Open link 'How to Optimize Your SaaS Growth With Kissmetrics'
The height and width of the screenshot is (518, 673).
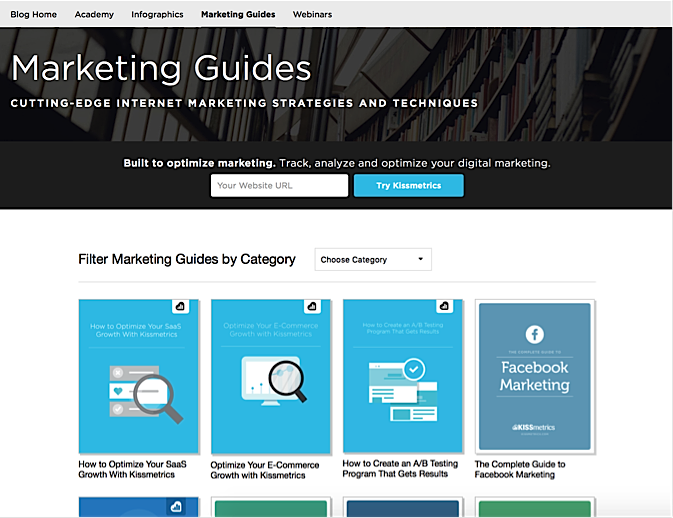pyautogui.click(x=132, y=469)
